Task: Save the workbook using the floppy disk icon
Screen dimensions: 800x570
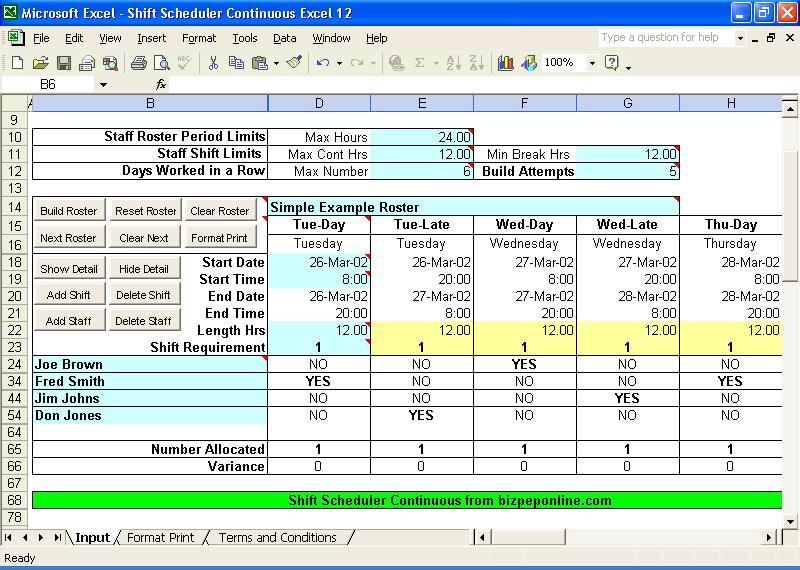Action: tap(63, 63)
